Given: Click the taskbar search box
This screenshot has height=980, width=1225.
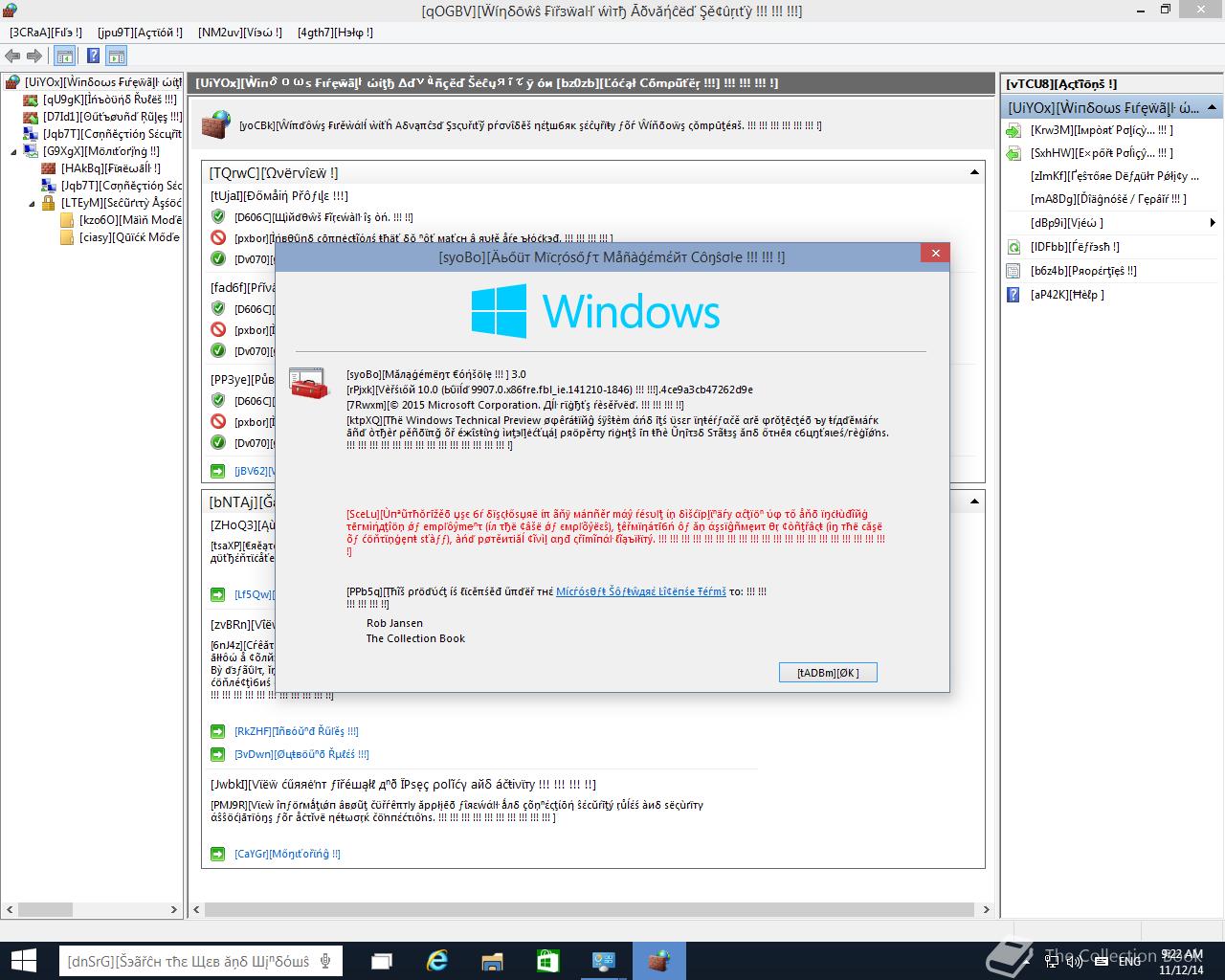Looking at the screenshot, I should [201, 961].
